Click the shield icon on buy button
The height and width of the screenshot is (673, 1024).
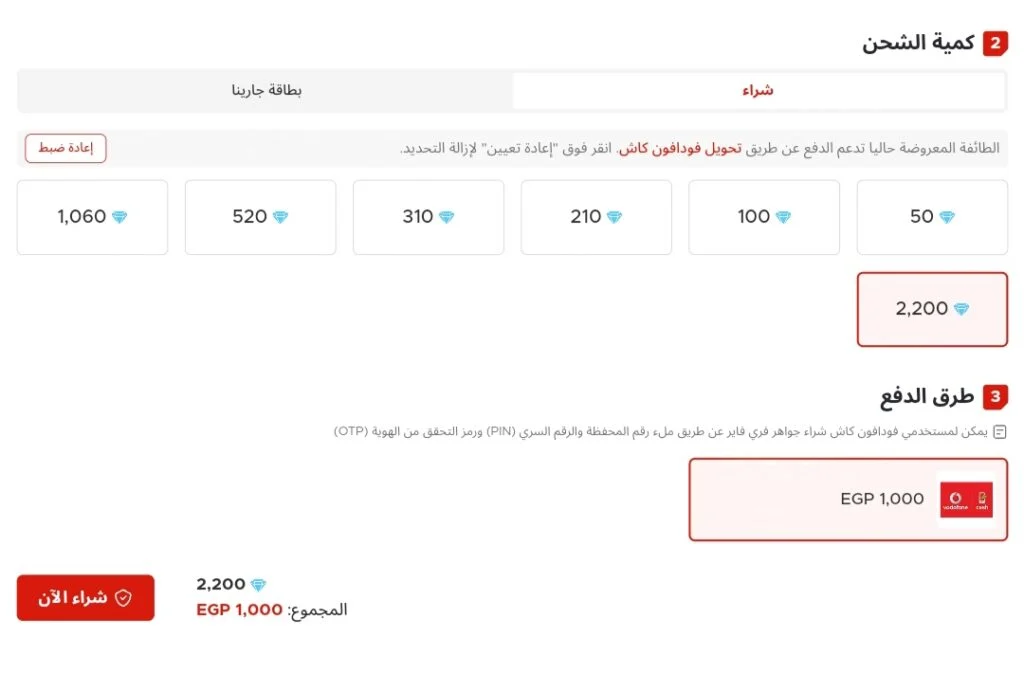(123, 598)
